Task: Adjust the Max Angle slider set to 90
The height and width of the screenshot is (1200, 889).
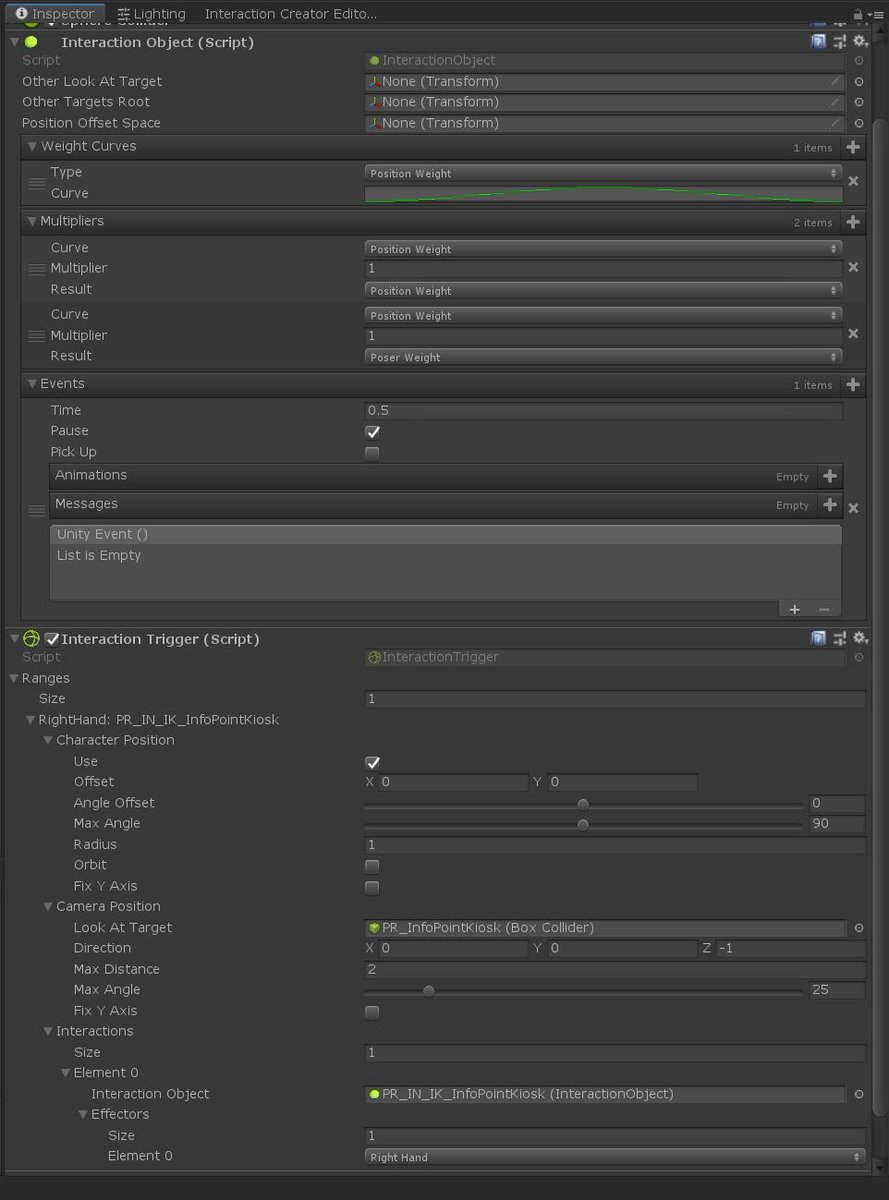Action: [583, 824]
